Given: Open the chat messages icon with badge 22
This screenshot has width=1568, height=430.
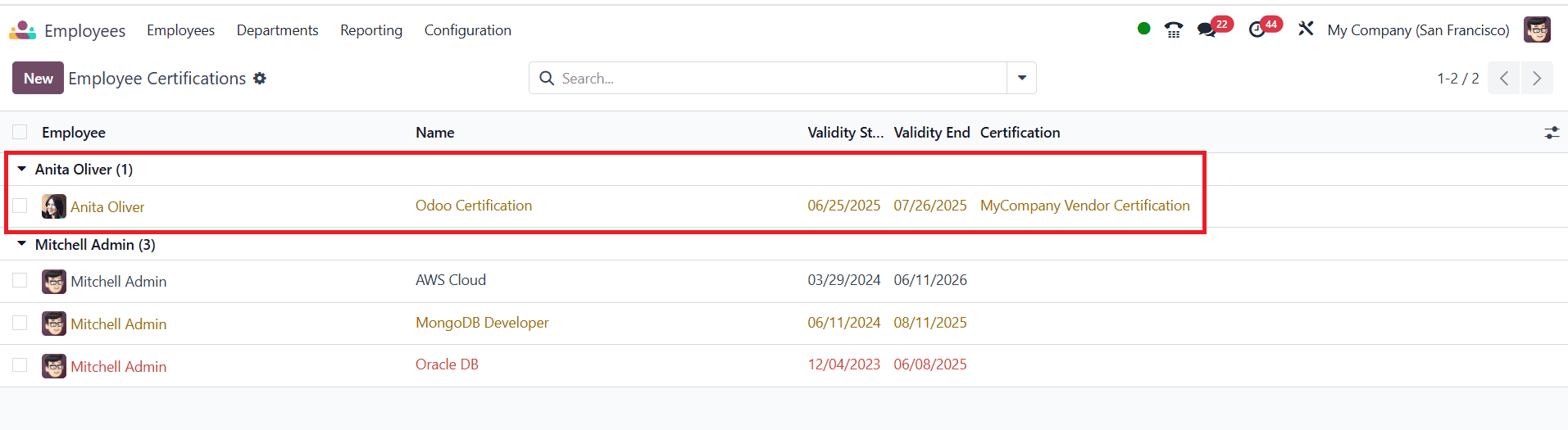Looking at the screenshot, I should [x=1206, y=30].
